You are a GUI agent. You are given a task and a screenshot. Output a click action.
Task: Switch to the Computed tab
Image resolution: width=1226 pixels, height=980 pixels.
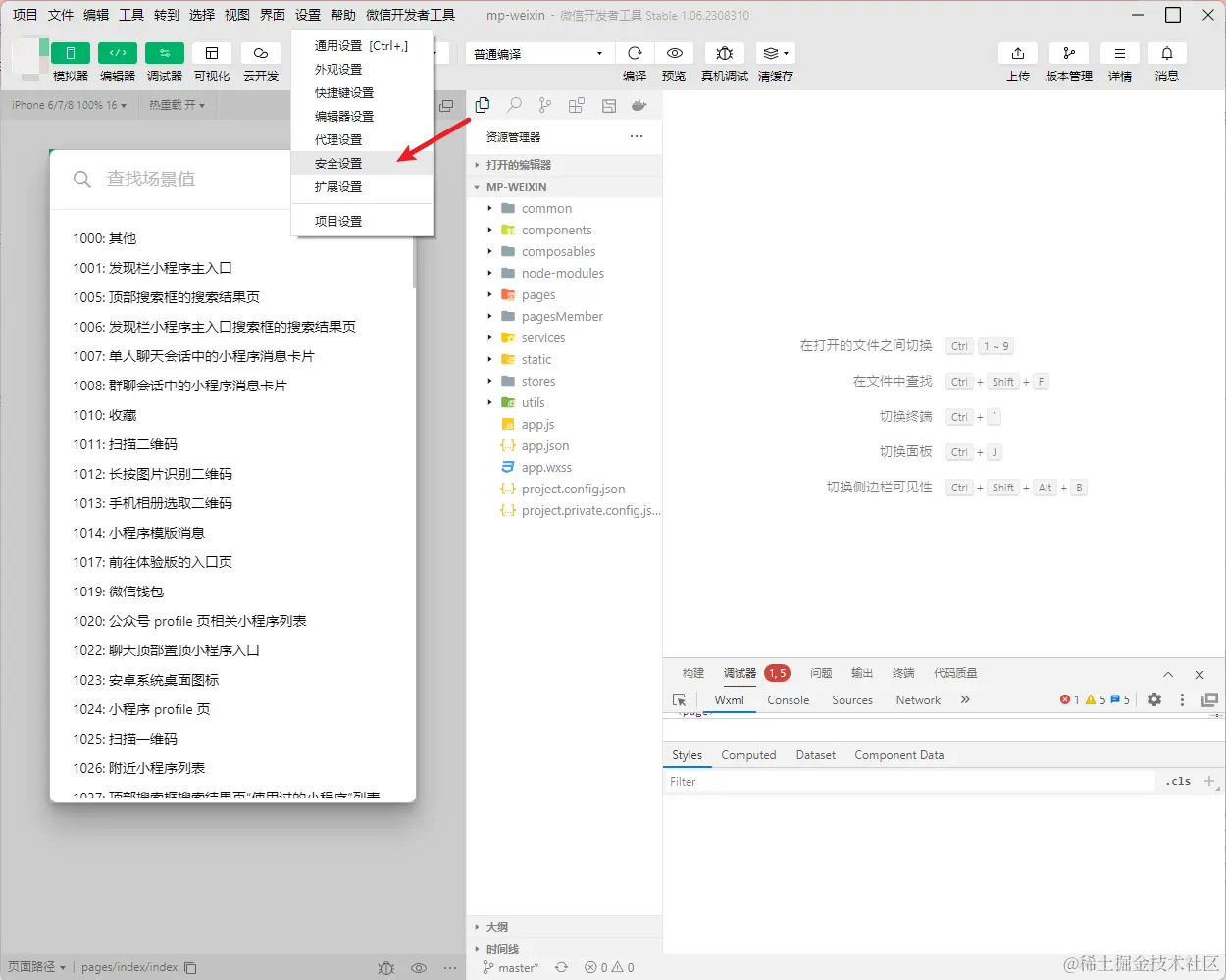point(748,755)
